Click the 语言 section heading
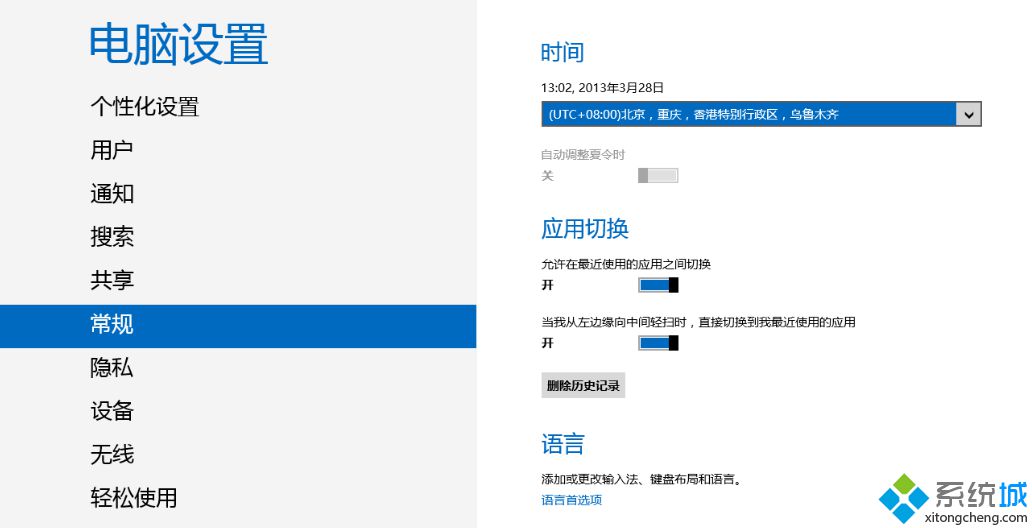Viewport: 1032px width, 528px height. [562, 444]
